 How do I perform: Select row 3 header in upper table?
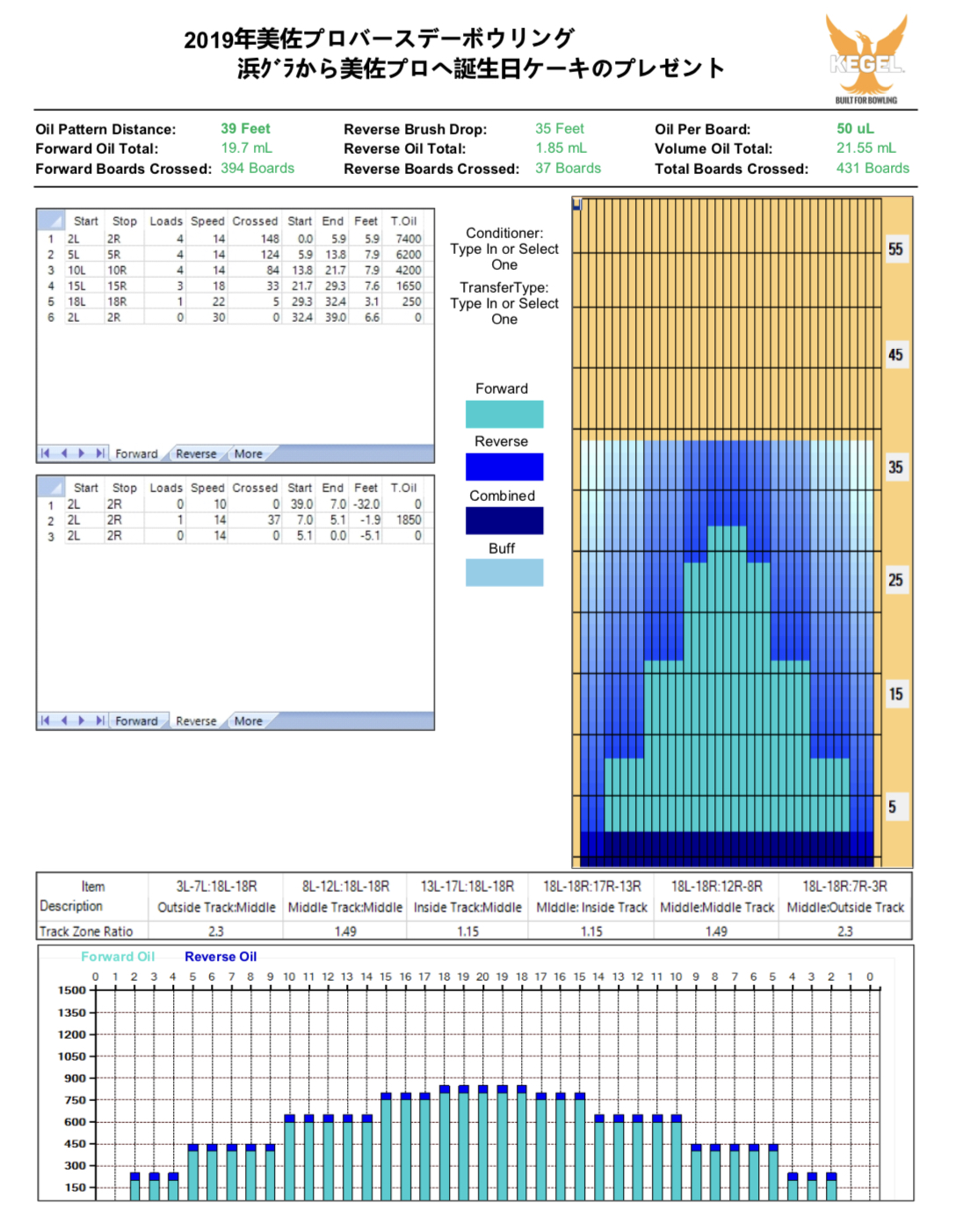coord(50,270)
